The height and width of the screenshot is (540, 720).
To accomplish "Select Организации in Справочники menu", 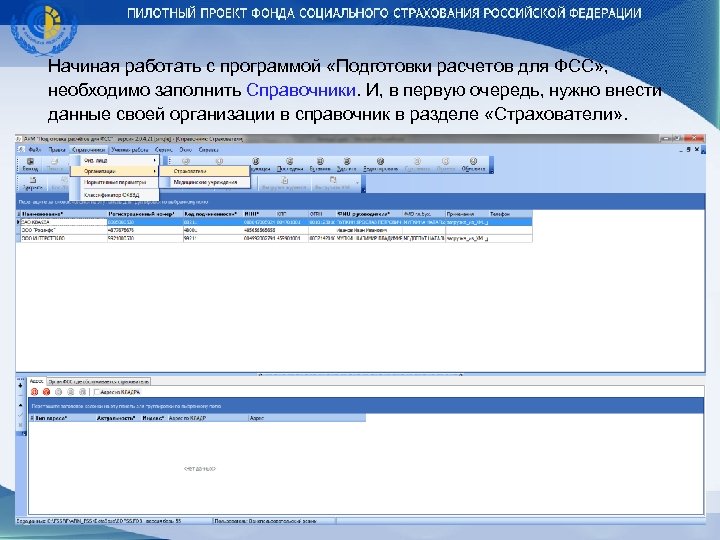I will point(114,171).
